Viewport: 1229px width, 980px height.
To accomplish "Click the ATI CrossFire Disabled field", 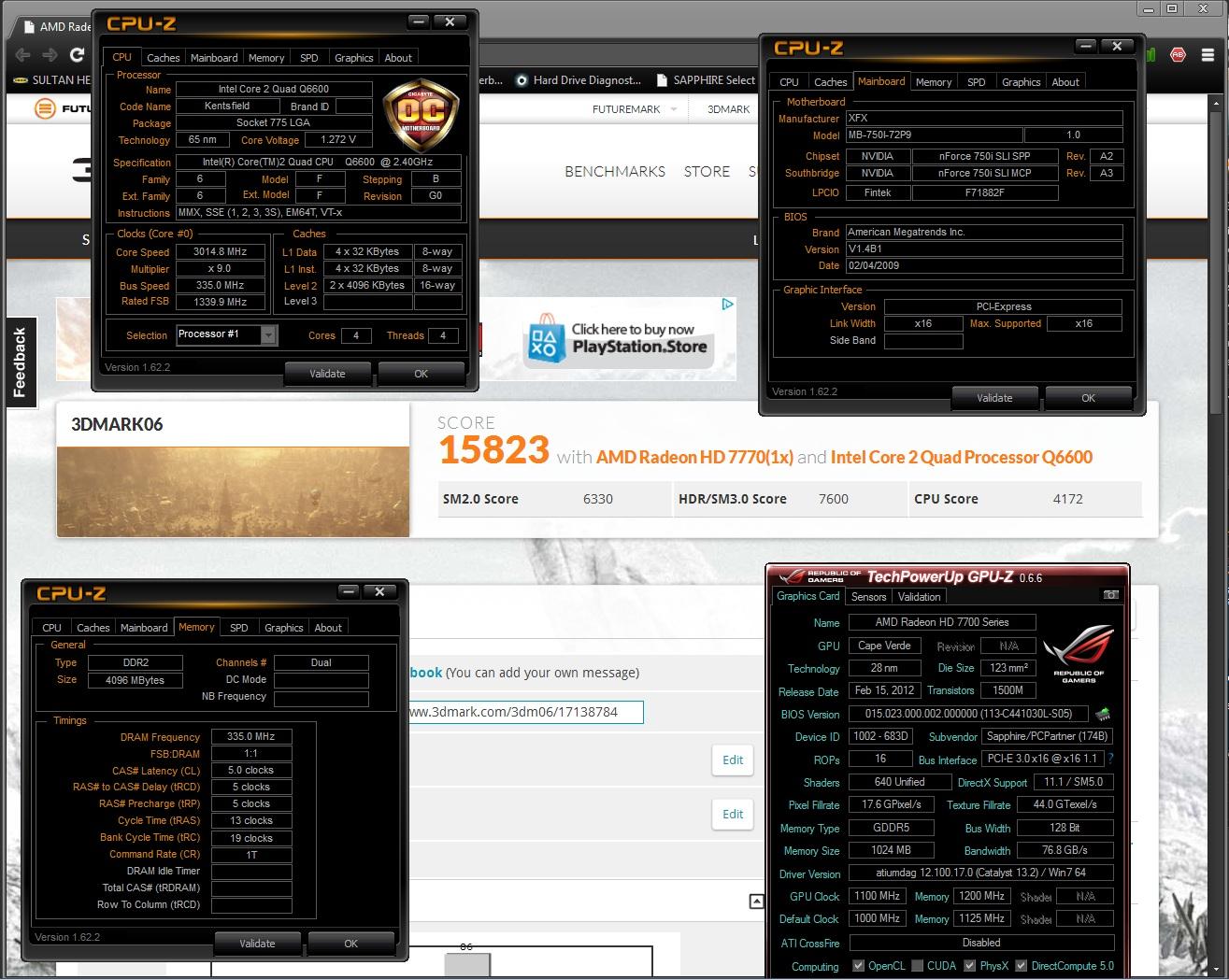I will tap(981, 944).
